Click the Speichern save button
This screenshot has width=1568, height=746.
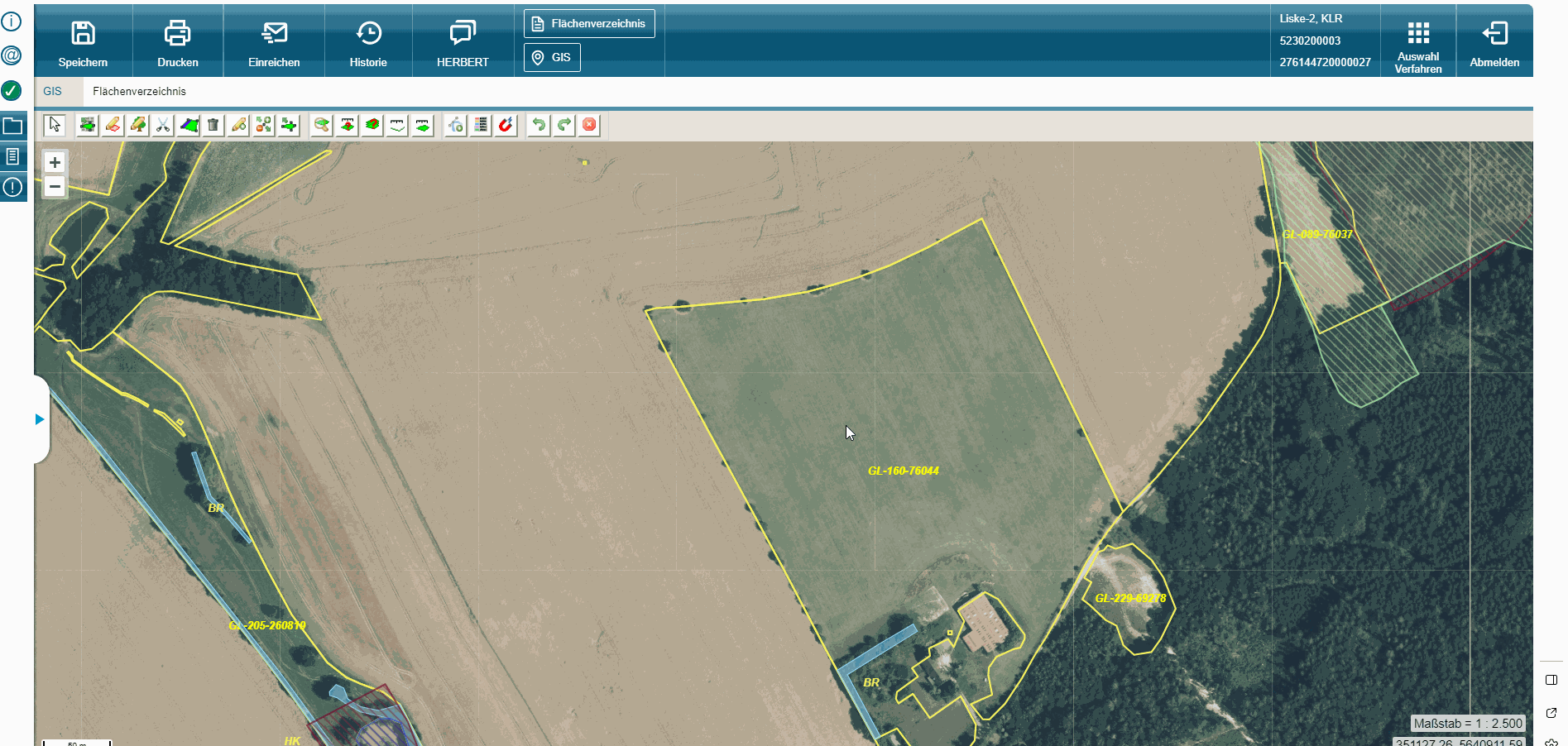tap(83, 43)
